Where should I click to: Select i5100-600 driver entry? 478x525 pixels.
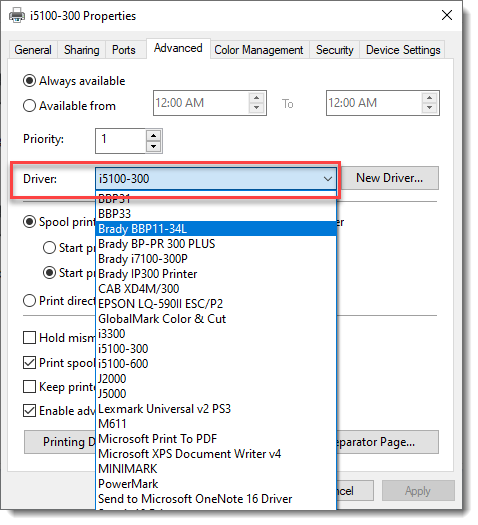pyautogui.click(x=216, y=364)
